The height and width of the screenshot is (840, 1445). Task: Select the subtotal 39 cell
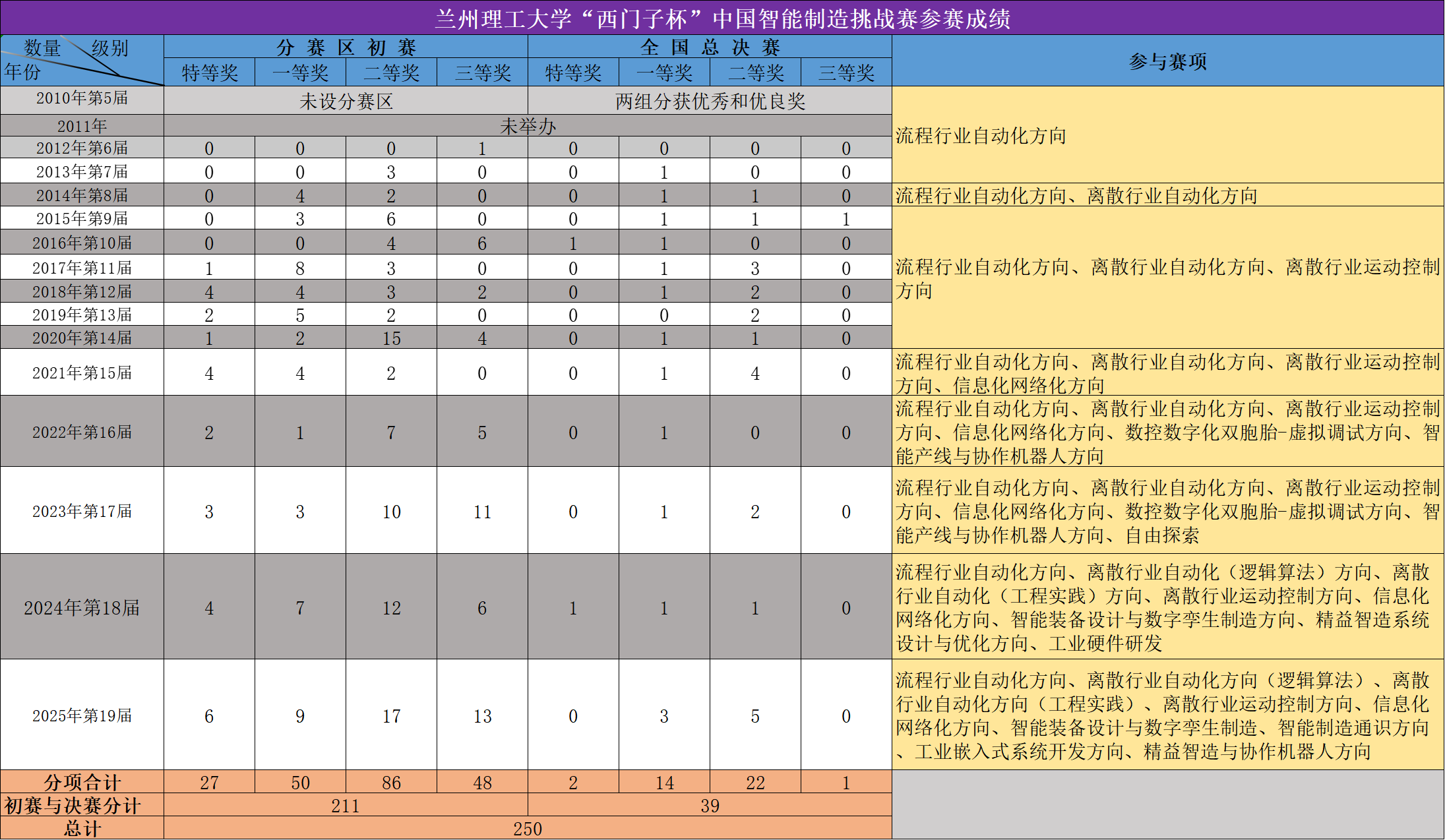point(710,806)
